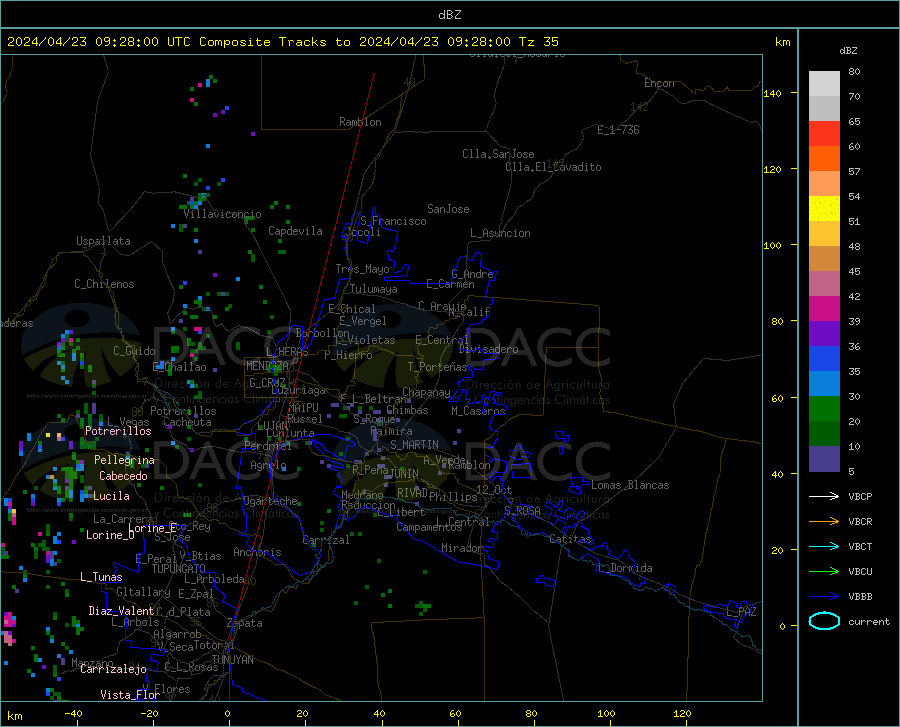Click the C_Chilenos label on map
This screenshot has height=727, width=900.
tap(104, 284)
